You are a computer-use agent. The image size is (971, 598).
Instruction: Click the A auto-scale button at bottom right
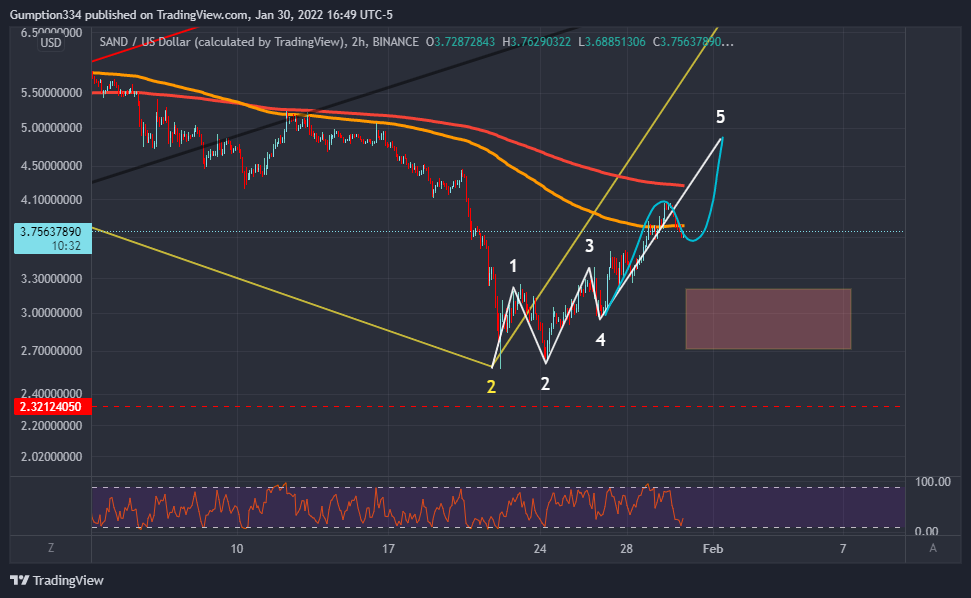[x=933, y=548]
